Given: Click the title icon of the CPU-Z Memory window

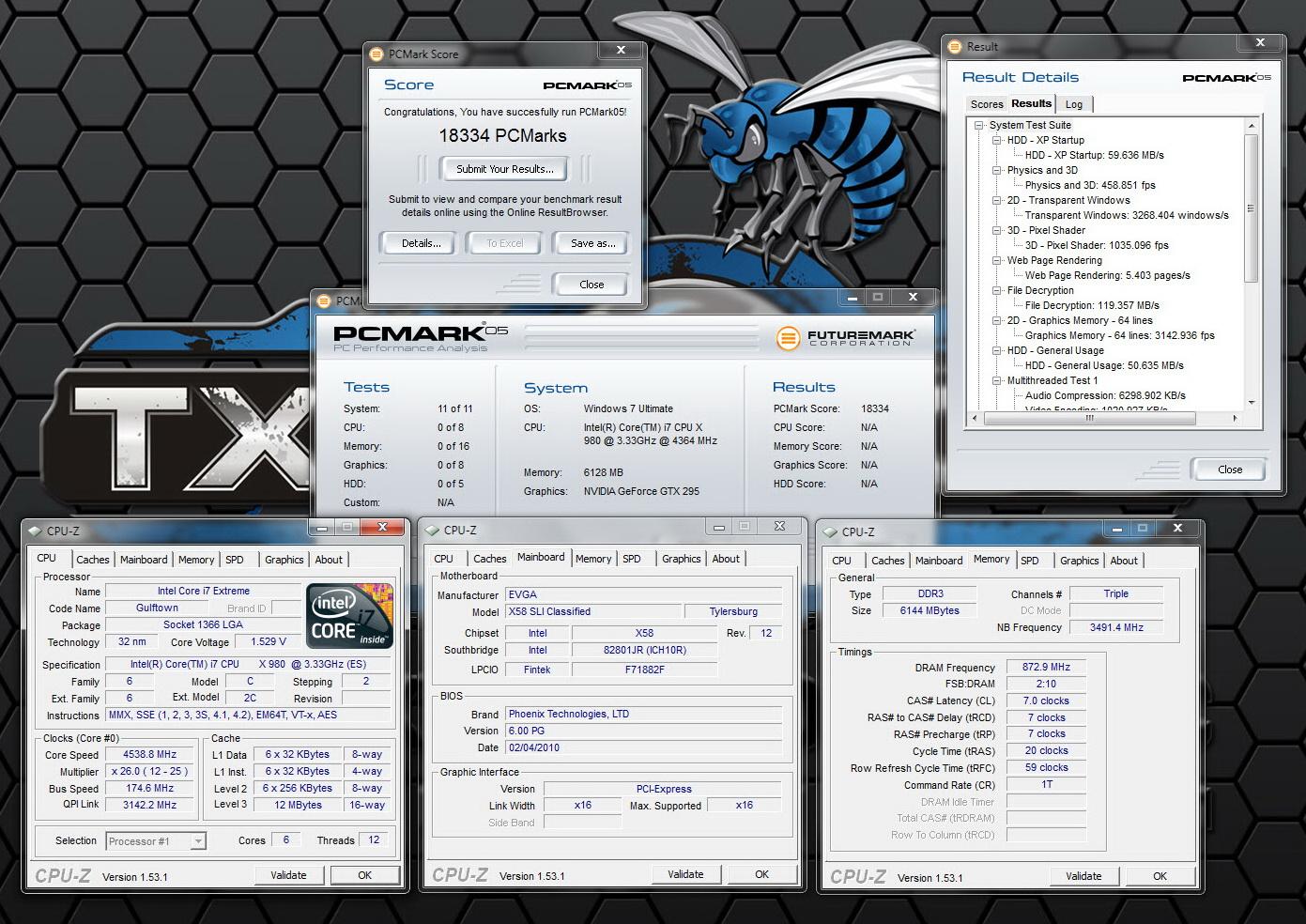Looking at the screenshot, I should (830, 531).
